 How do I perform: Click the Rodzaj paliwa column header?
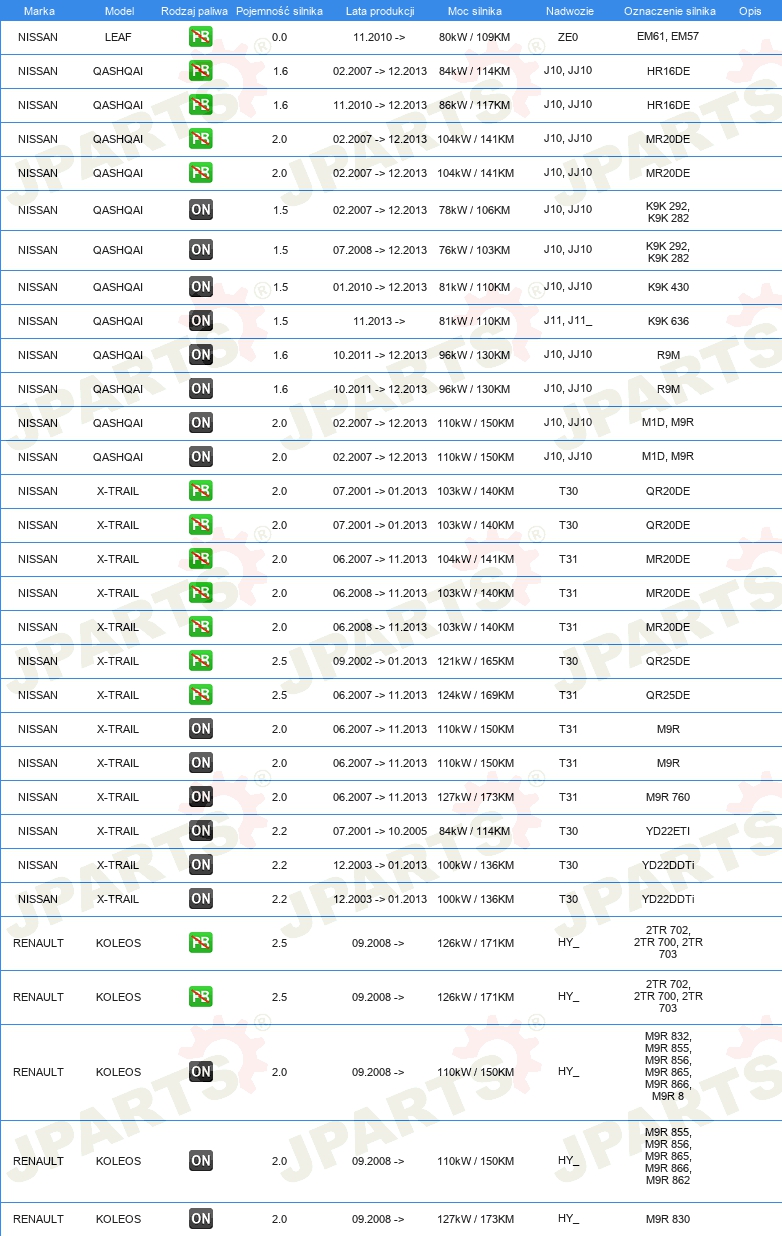pyautogui.click(x=194, y=11)
